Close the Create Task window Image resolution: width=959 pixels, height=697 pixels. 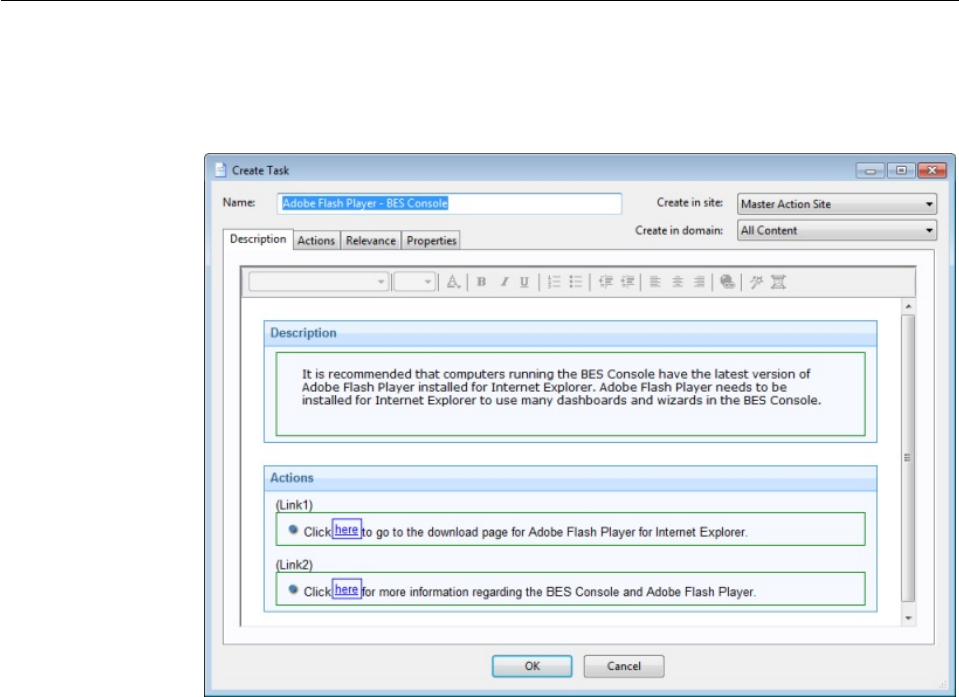933,171
